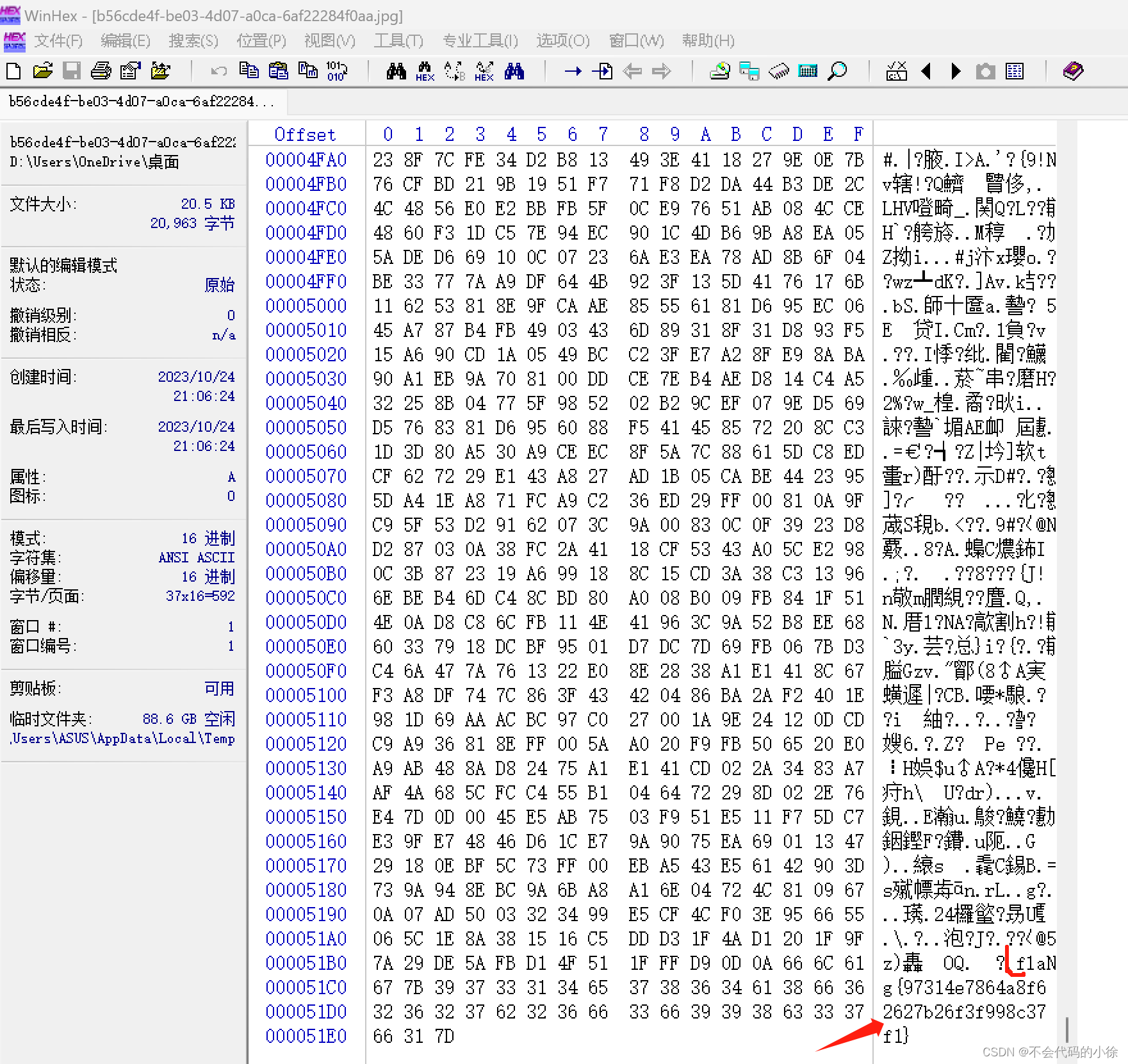
Task: Open the 编辑(E) menu
Action: pos(126,41)
